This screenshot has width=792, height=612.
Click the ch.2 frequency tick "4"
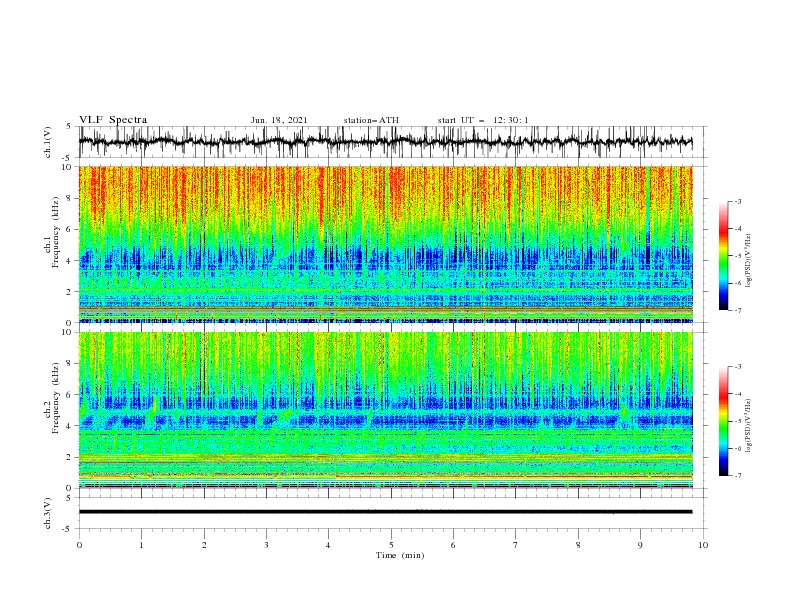(70, 426)
